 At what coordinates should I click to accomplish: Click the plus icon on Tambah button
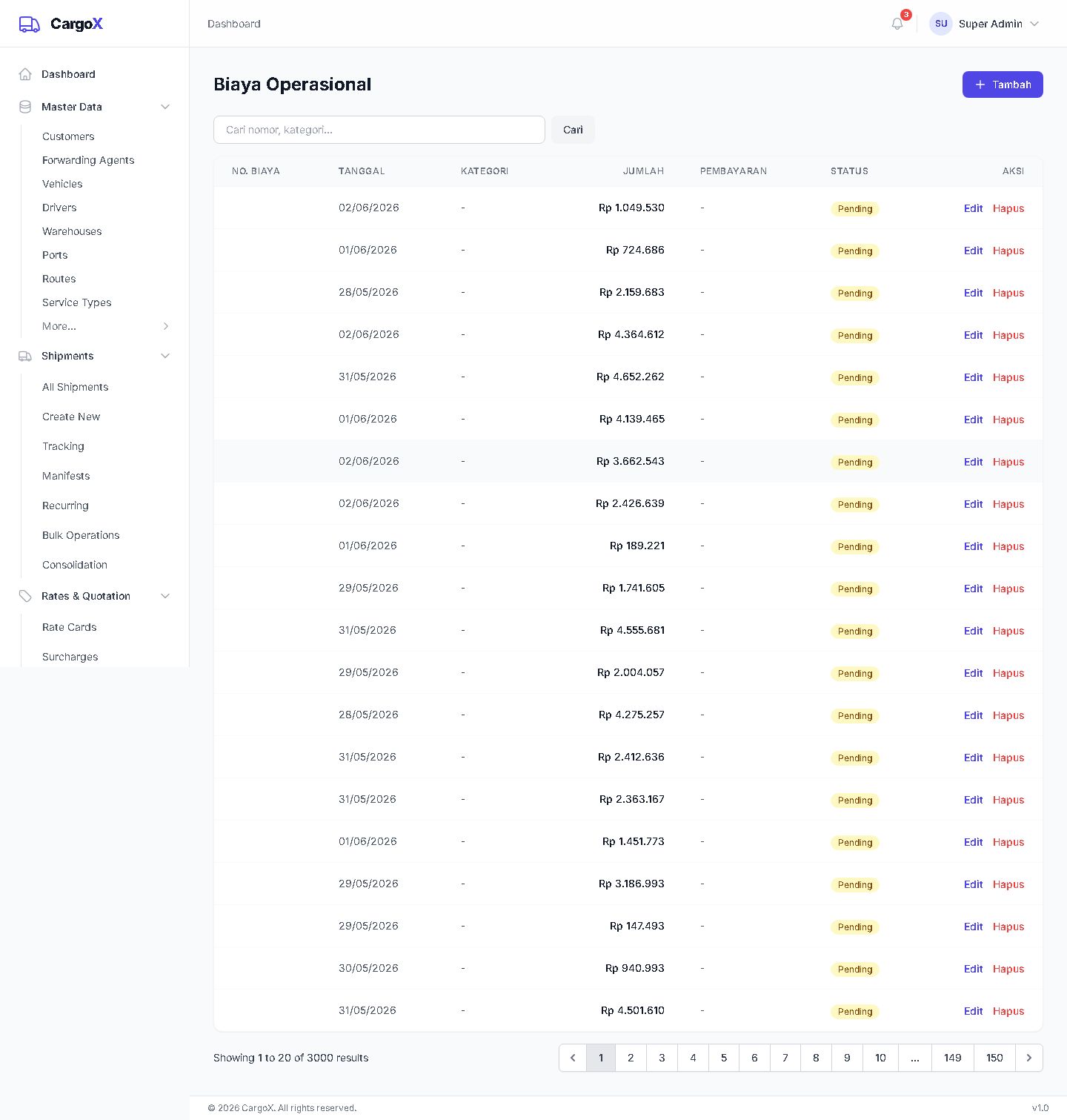pos(980,85)
